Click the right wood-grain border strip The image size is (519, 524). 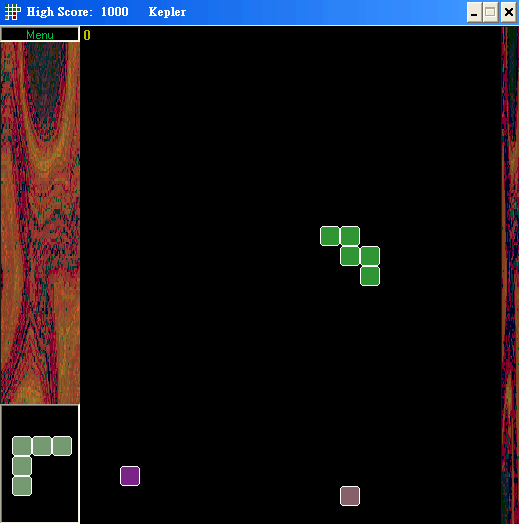(x=510, y=275)
